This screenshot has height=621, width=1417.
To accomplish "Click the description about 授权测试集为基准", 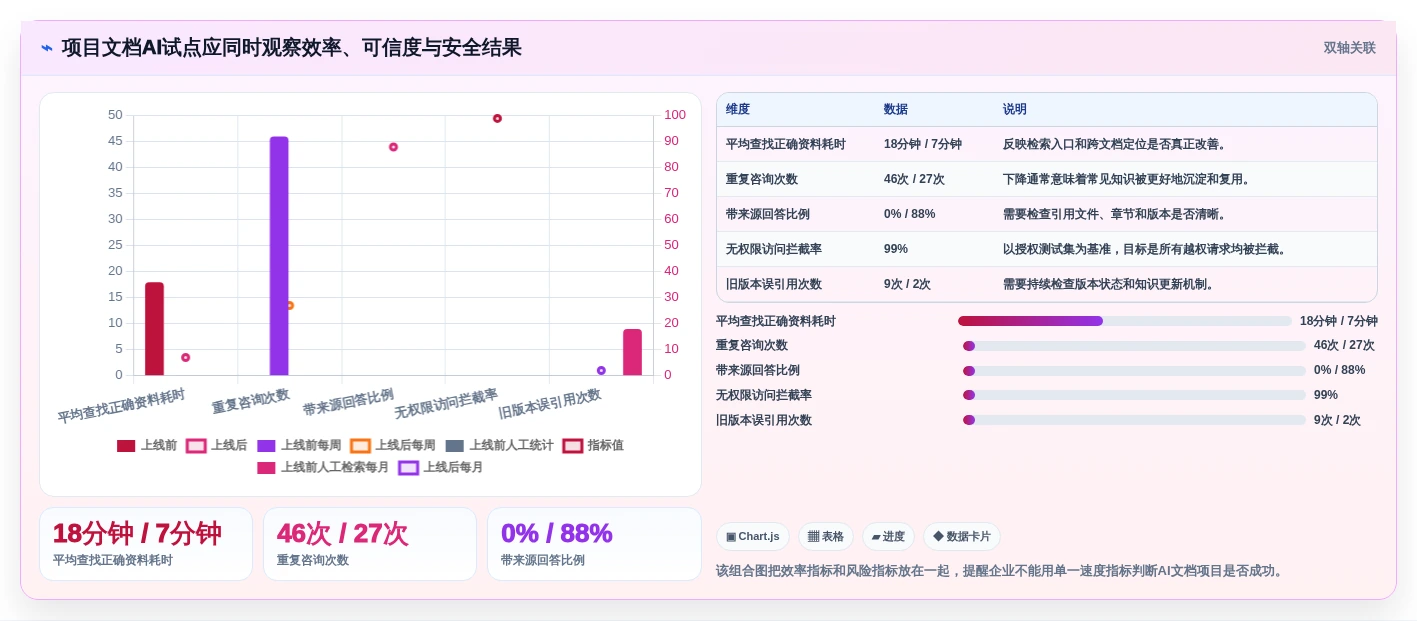I will click(1145, 249).
